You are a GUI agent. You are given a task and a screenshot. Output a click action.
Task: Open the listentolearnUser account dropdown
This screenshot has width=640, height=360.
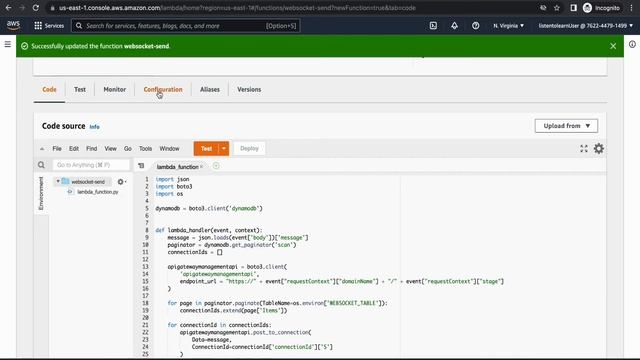pyautogui.click(x=586, y=26)
